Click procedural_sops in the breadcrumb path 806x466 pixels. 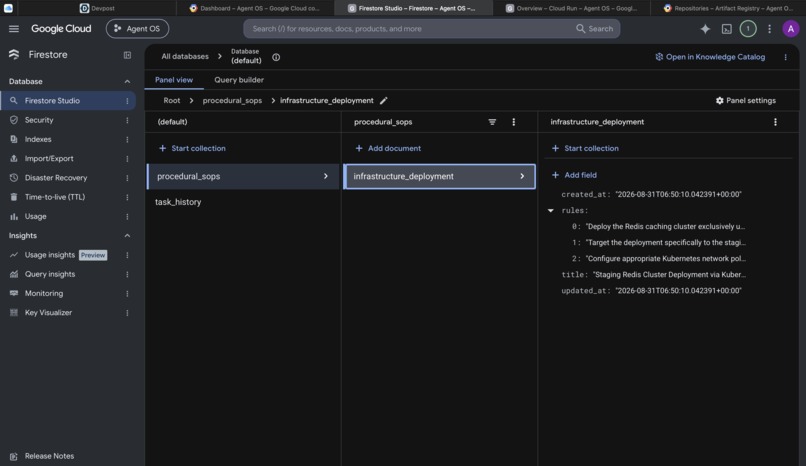pos(232,101)
